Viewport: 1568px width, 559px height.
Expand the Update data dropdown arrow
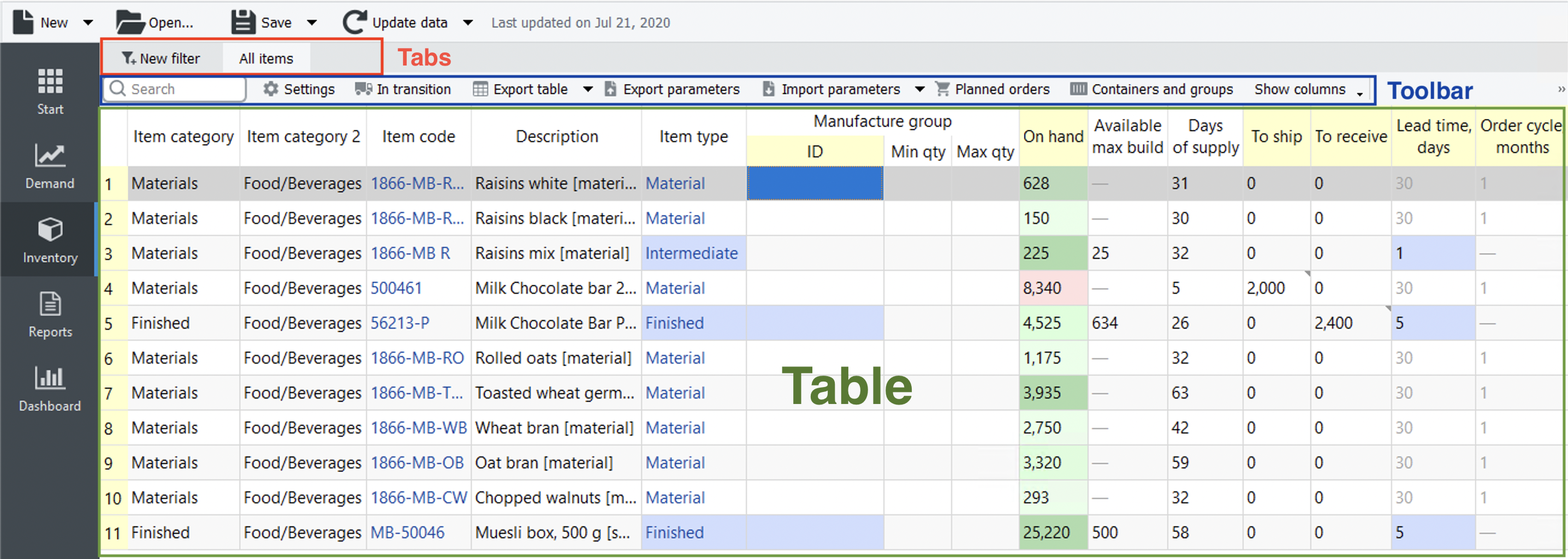click(468, 23)
